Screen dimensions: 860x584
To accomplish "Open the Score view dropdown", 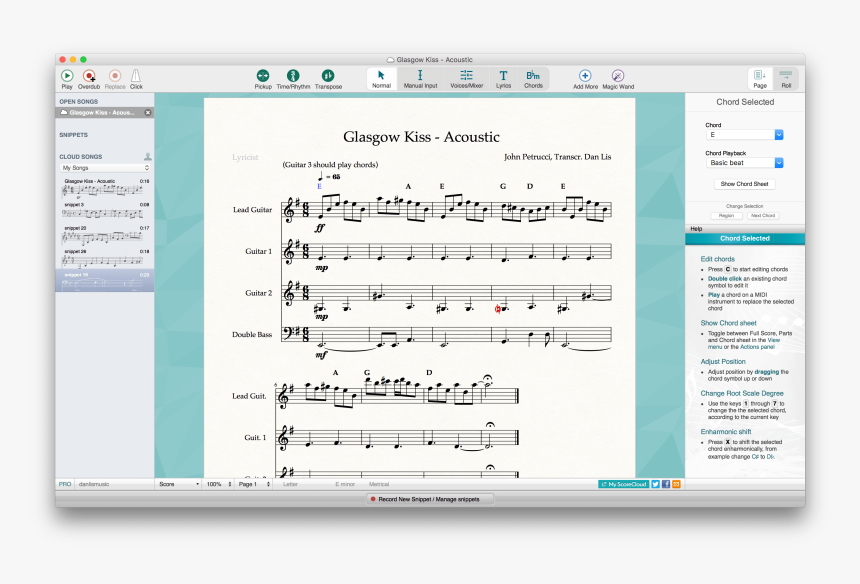I will coord(178,484).
